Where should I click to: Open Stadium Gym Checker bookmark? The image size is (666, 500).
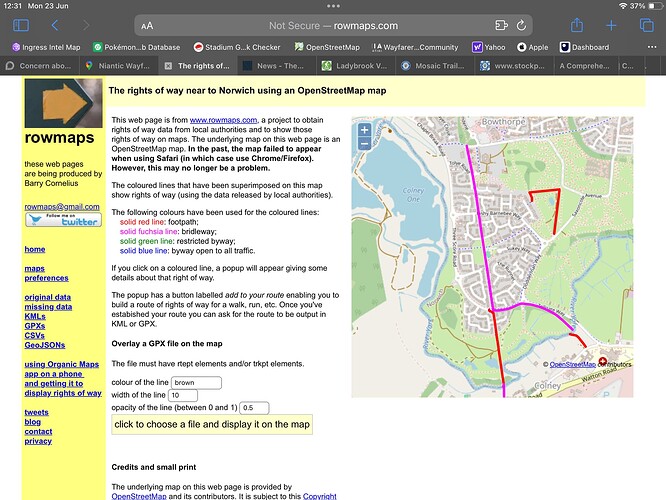237,47
